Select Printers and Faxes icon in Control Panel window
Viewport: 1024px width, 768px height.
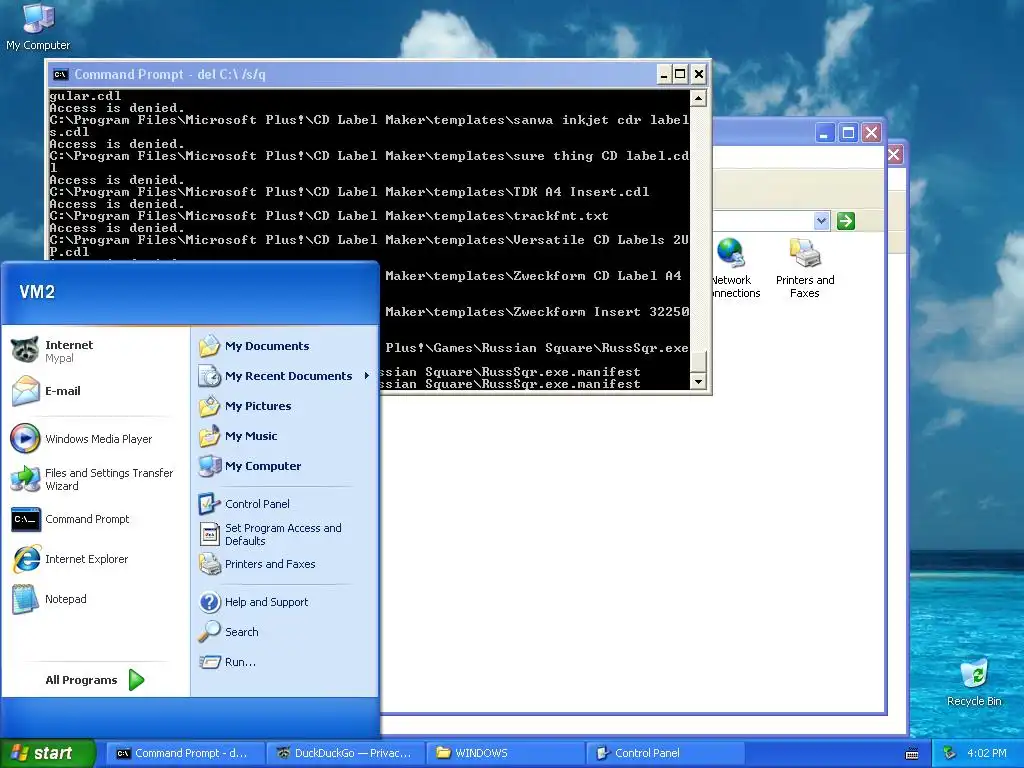click(x=805, y=268)
